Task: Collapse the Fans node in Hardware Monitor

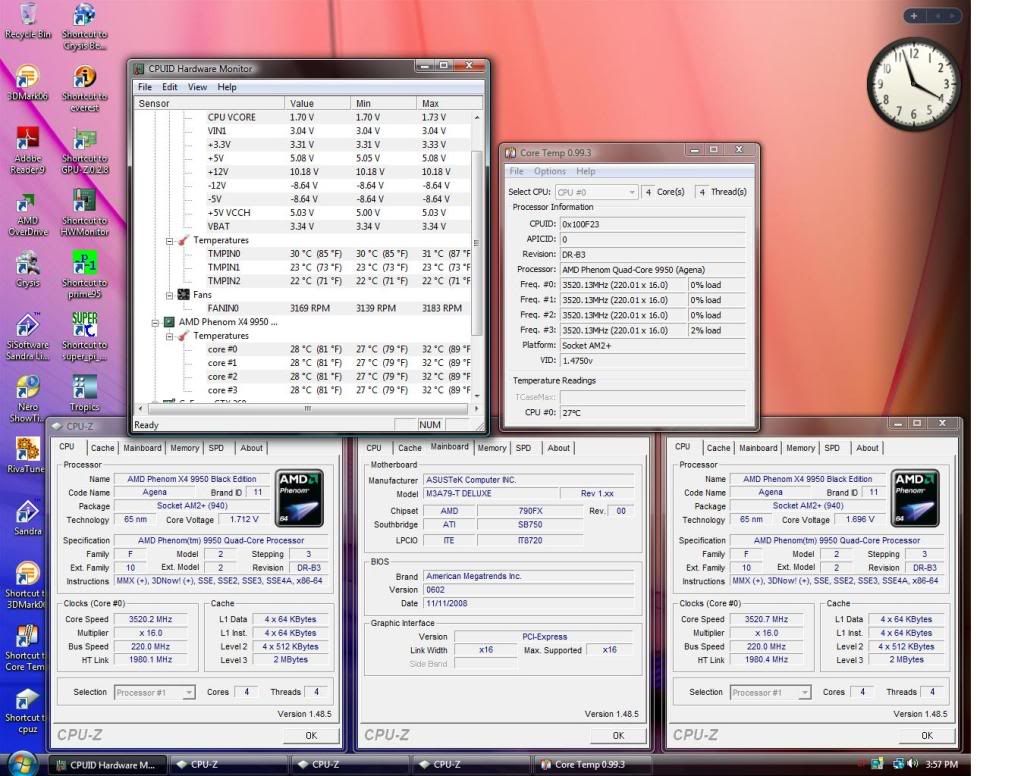Action: (169, 295)
